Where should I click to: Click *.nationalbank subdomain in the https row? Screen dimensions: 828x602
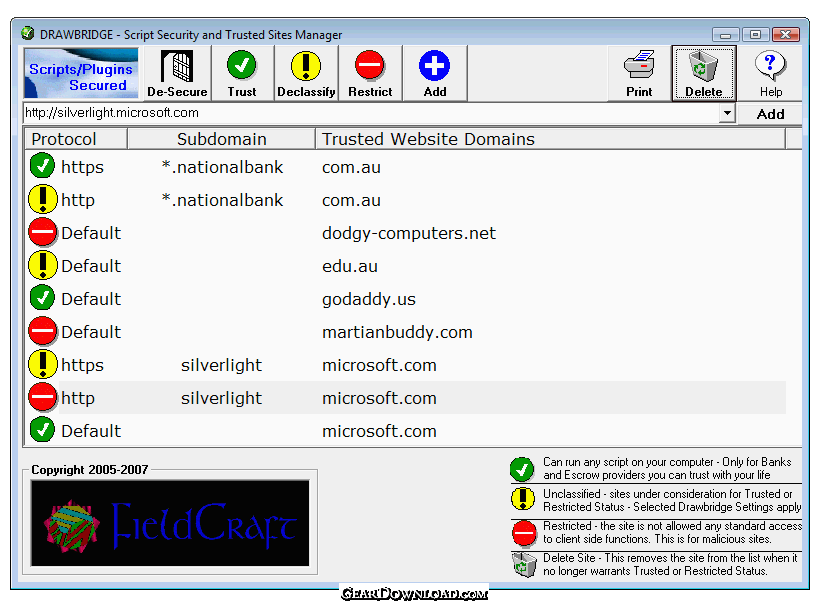click(x=222, y=167)
